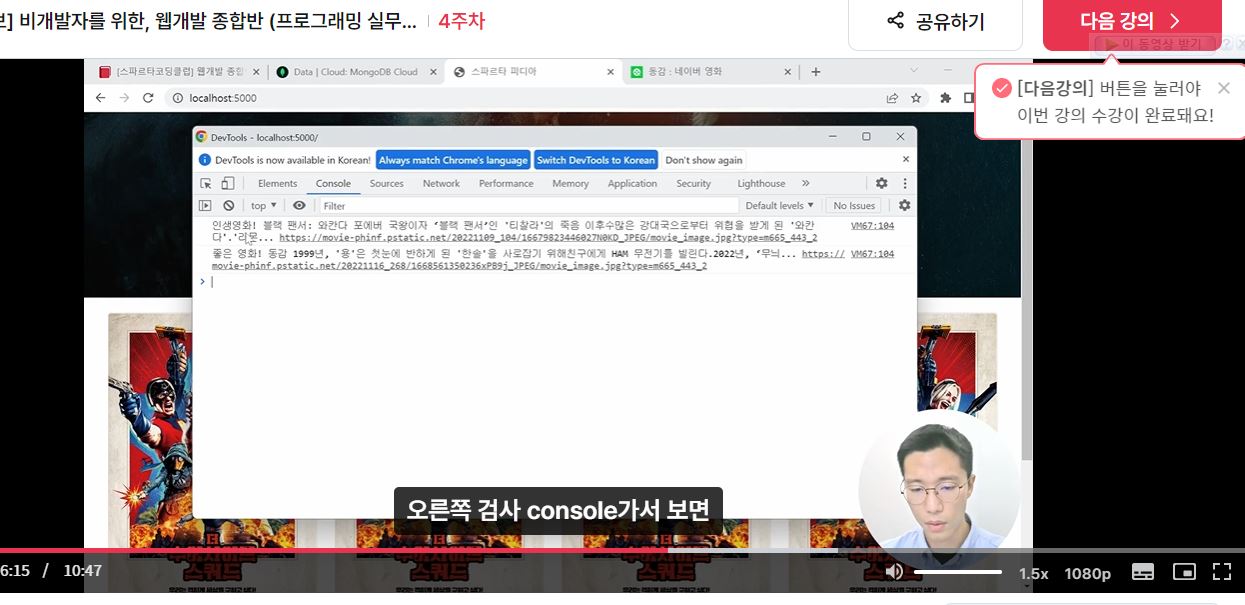1245x605 pixels.
Task: Open first VM67:104 source link
Action: click(x=872, y=226)
